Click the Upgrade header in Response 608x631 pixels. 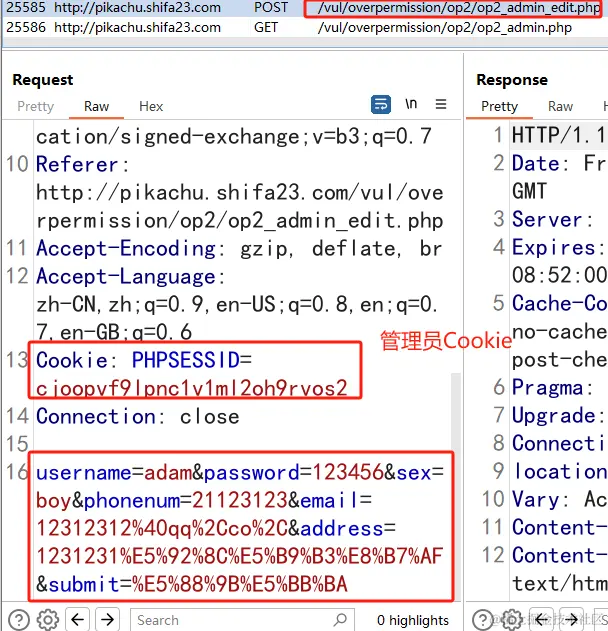[x=559, y=416]
